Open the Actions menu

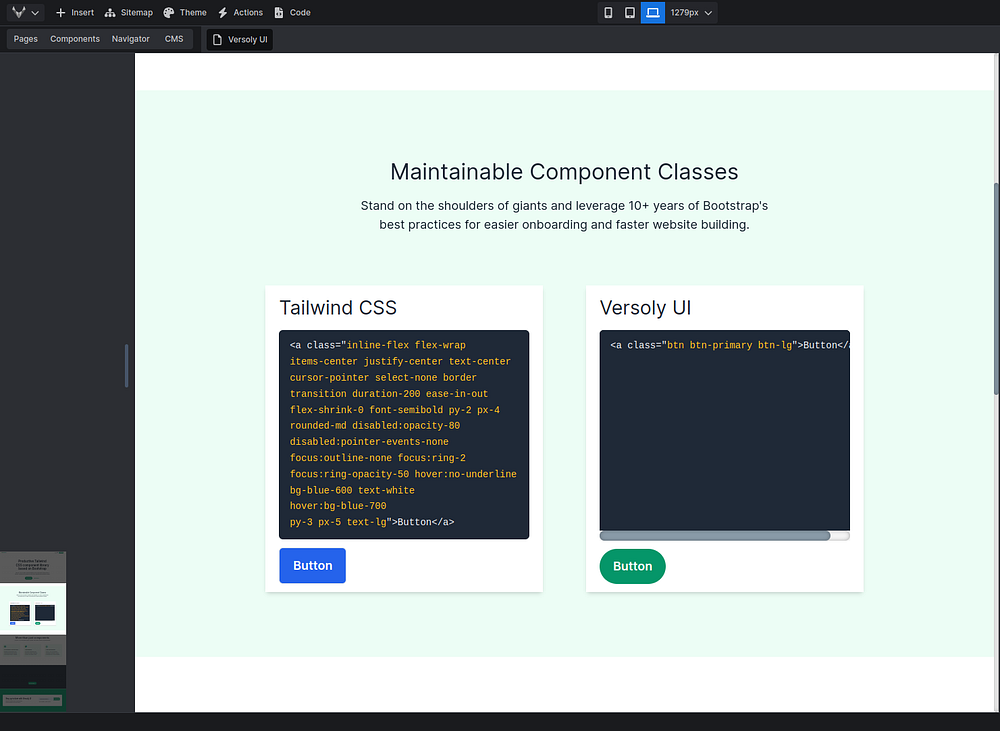point(240,13)
